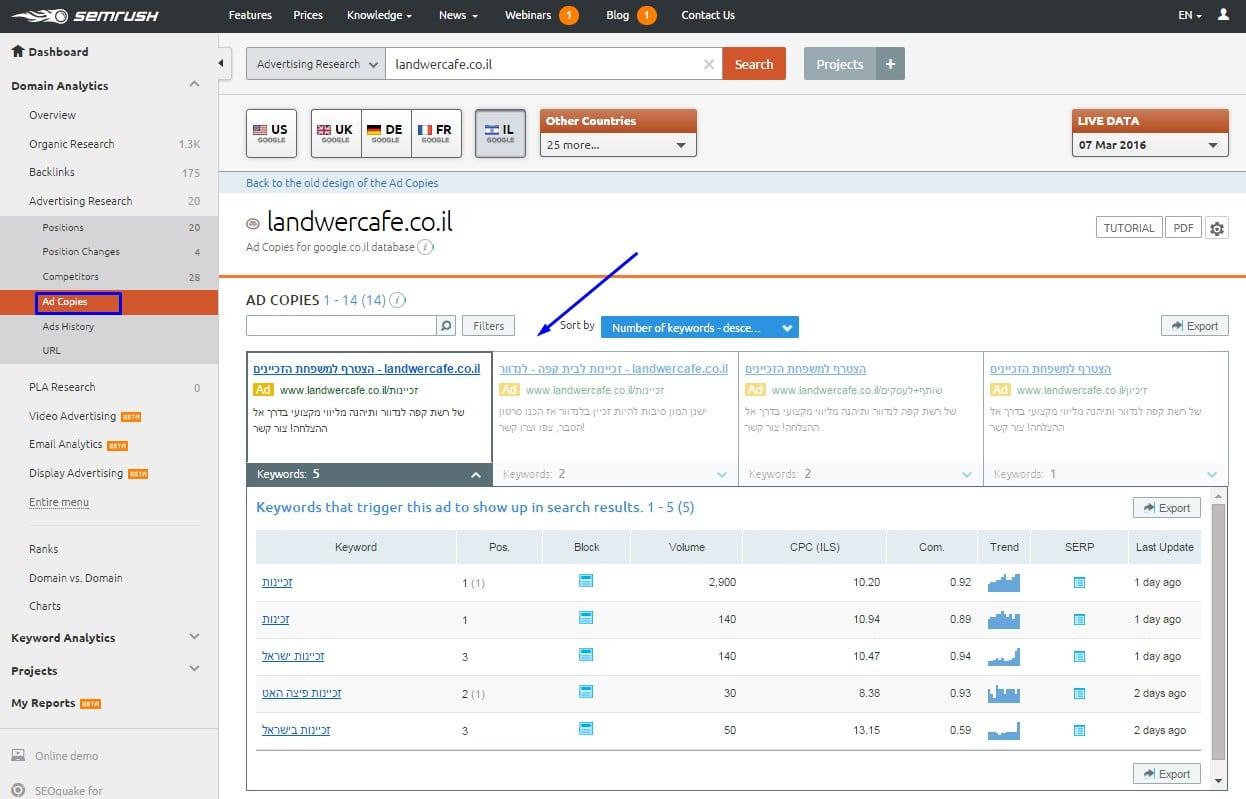Image resolution: width=1246 pixels, height=799 pixels.
Task: Open the News menu
Action: 458,15
